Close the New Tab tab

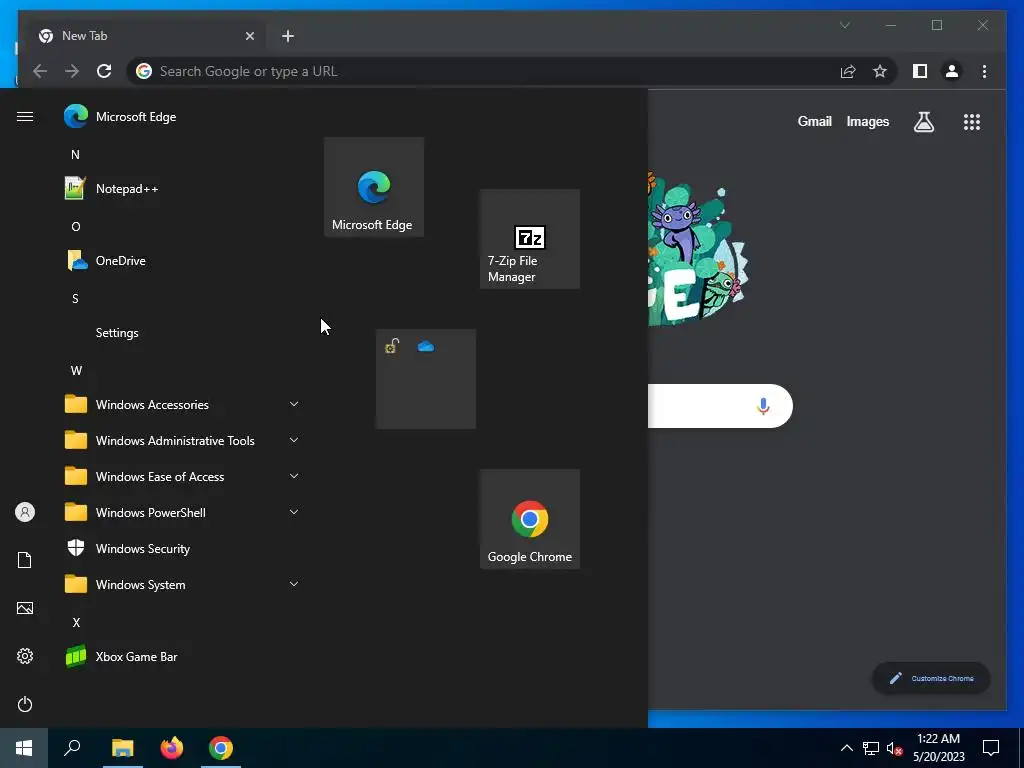(x=249, y=37)
